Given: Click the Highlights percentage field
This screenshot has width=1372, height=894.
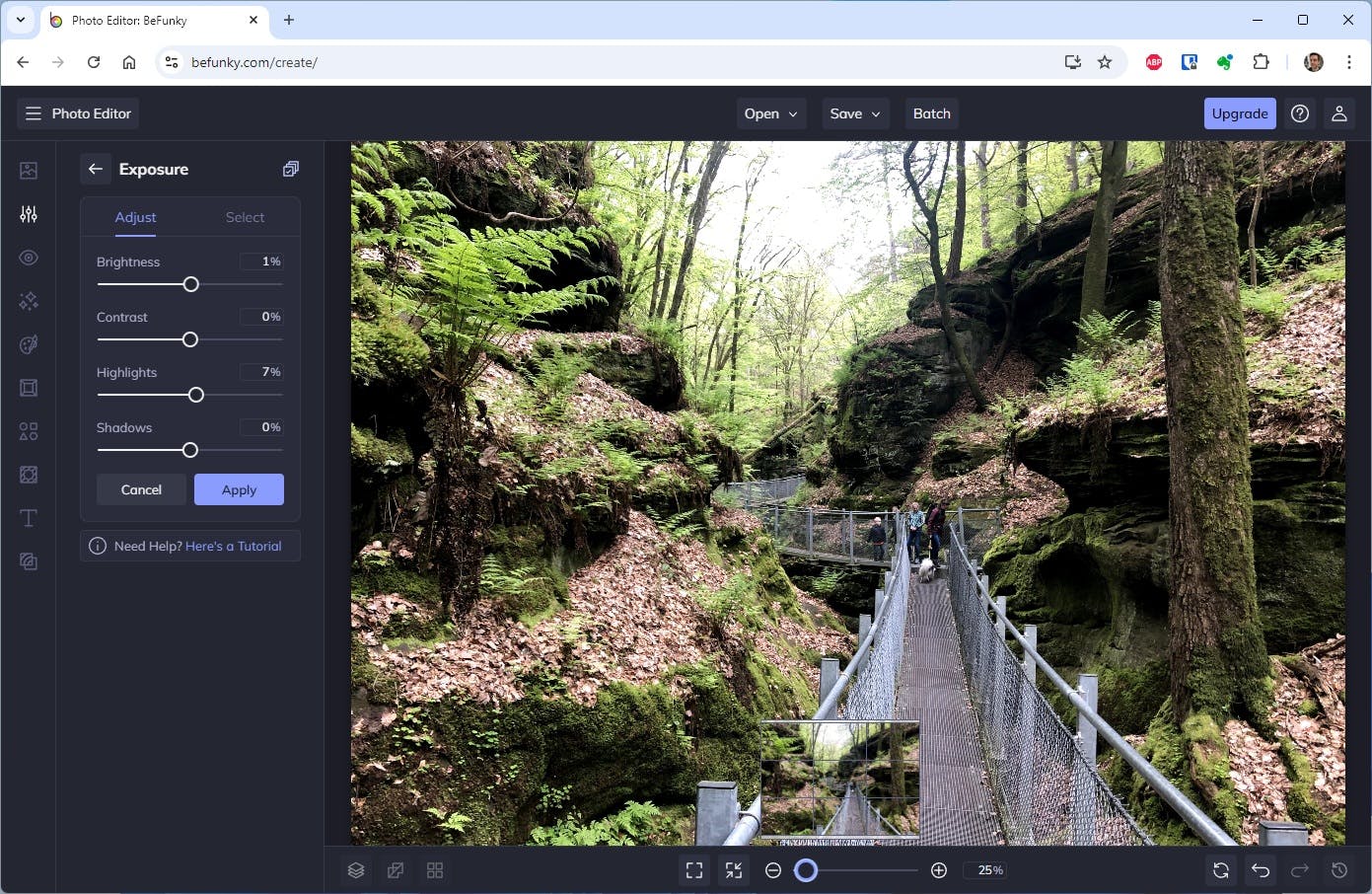Looking at the screenshot, I should [261, 372].
